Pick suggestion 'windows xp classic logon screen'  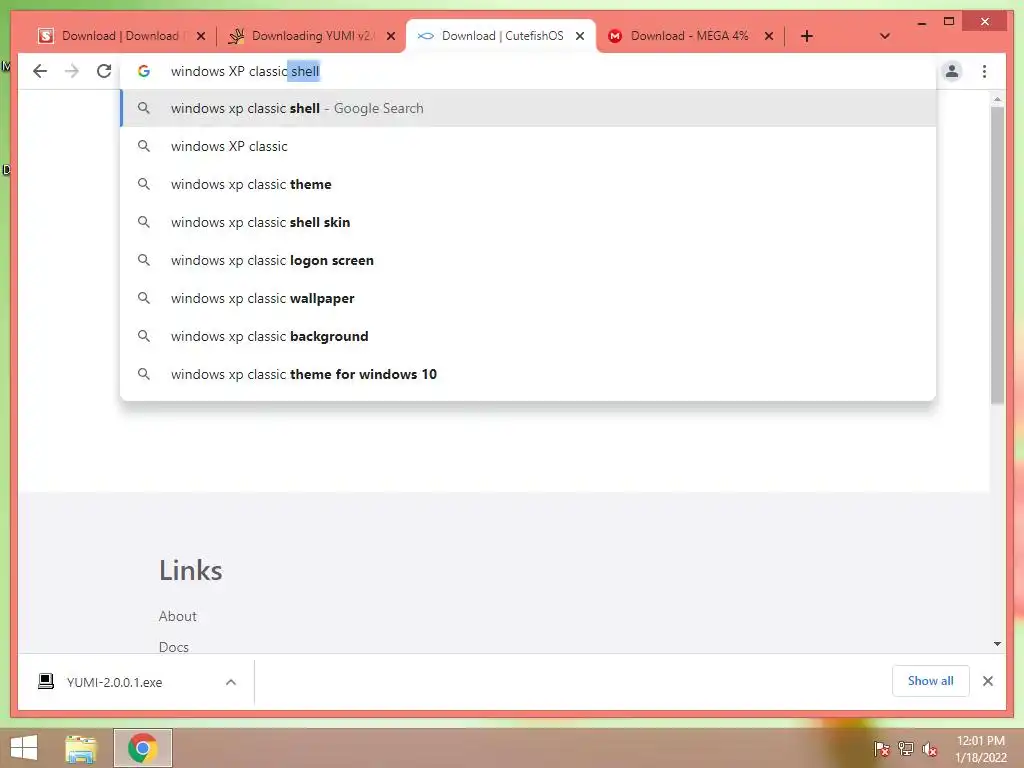pyautogui.click(x=528, y=260)
